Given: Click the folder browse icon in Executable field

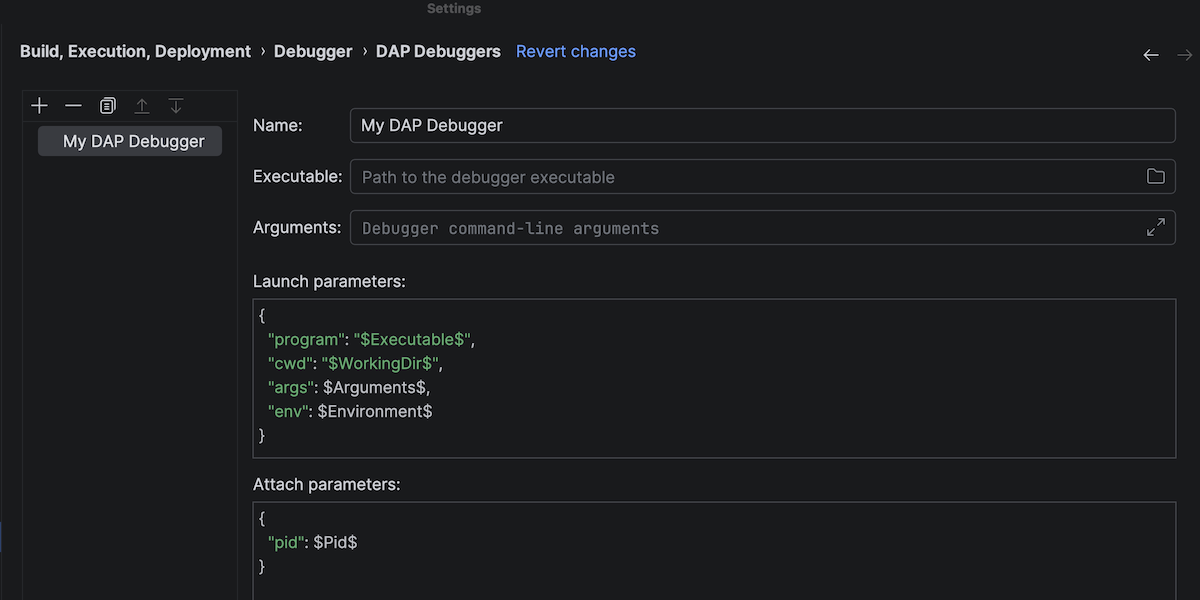Looking at the screenshot, I should (1155, 177).
